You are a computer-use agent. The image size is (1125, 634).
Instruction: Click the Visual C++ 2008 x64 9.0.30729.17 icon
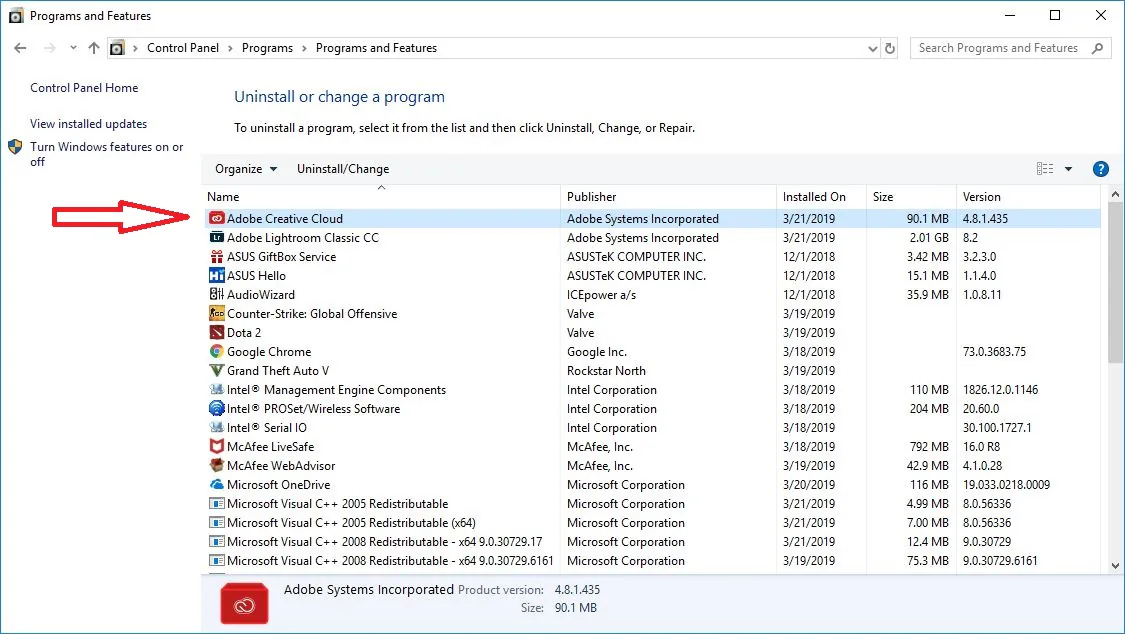click(217, 541)
